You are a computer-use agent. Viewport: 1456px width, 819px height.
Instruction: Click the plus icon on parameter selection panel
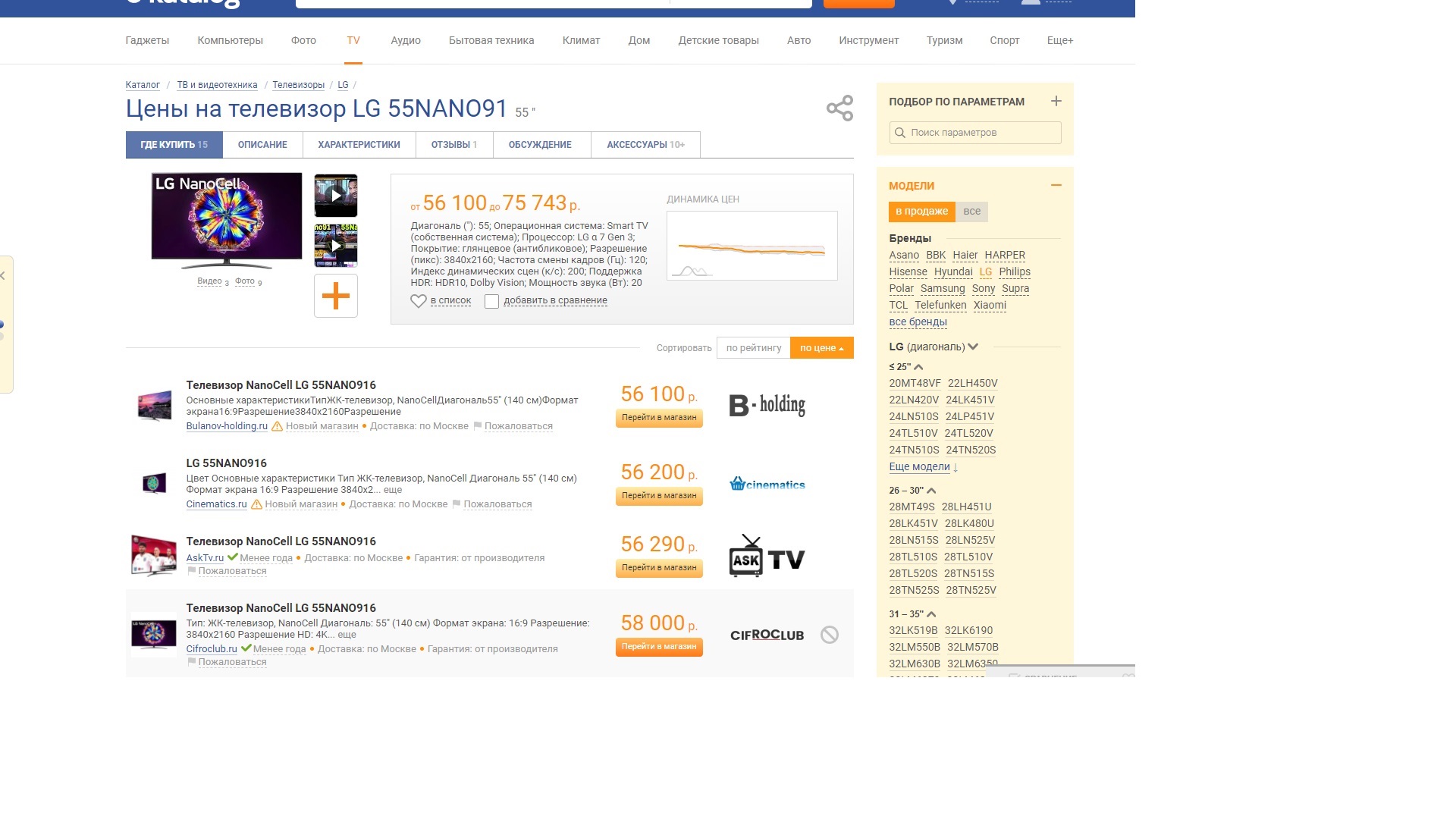click(1056, 102)
